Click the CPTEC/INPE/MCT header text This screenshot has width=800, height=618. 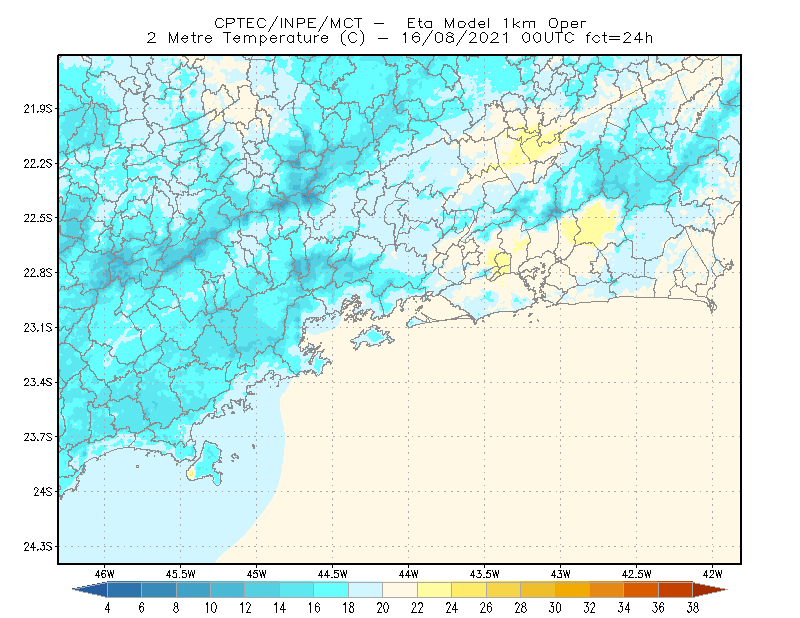288,23
